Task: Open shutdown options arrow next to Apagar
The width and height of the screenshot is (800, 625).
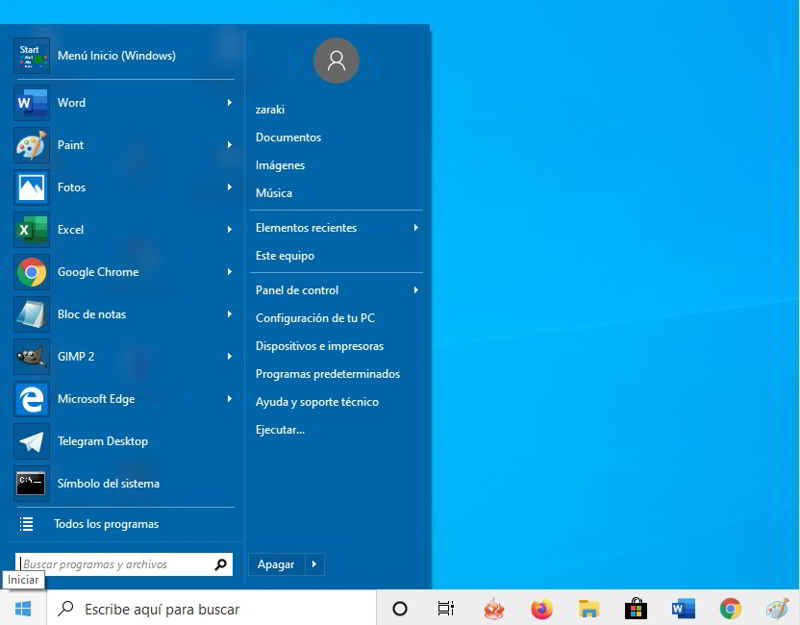Action: [x=314, y=565]
